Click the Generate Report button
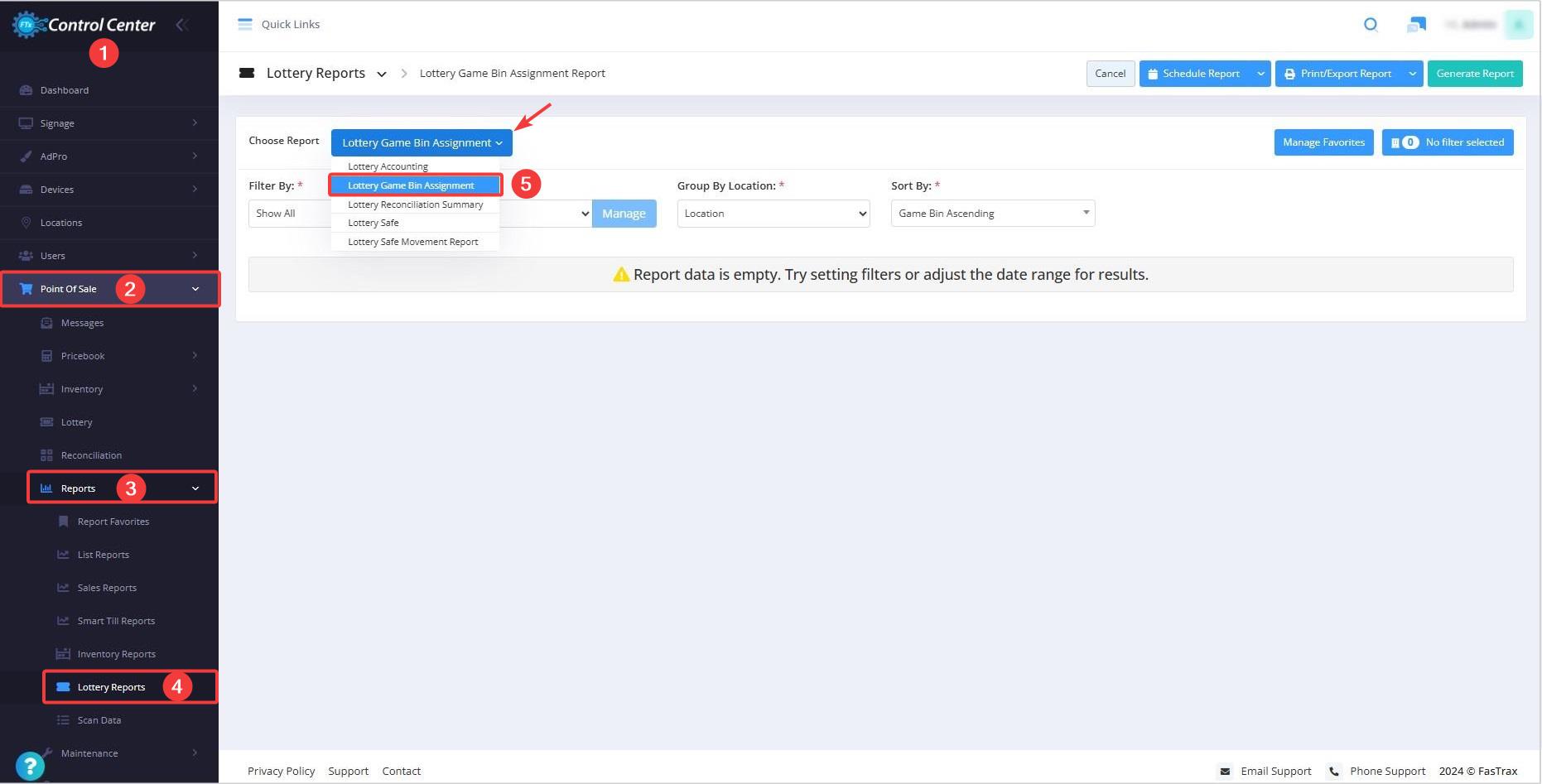Screen dimensions: 1542x784 click(x=1475, y=74)
